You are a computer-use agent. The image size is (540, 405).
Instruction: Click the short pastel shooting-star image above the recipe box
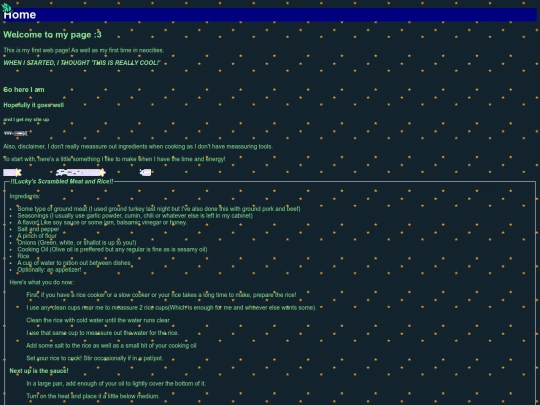point(12,172)
